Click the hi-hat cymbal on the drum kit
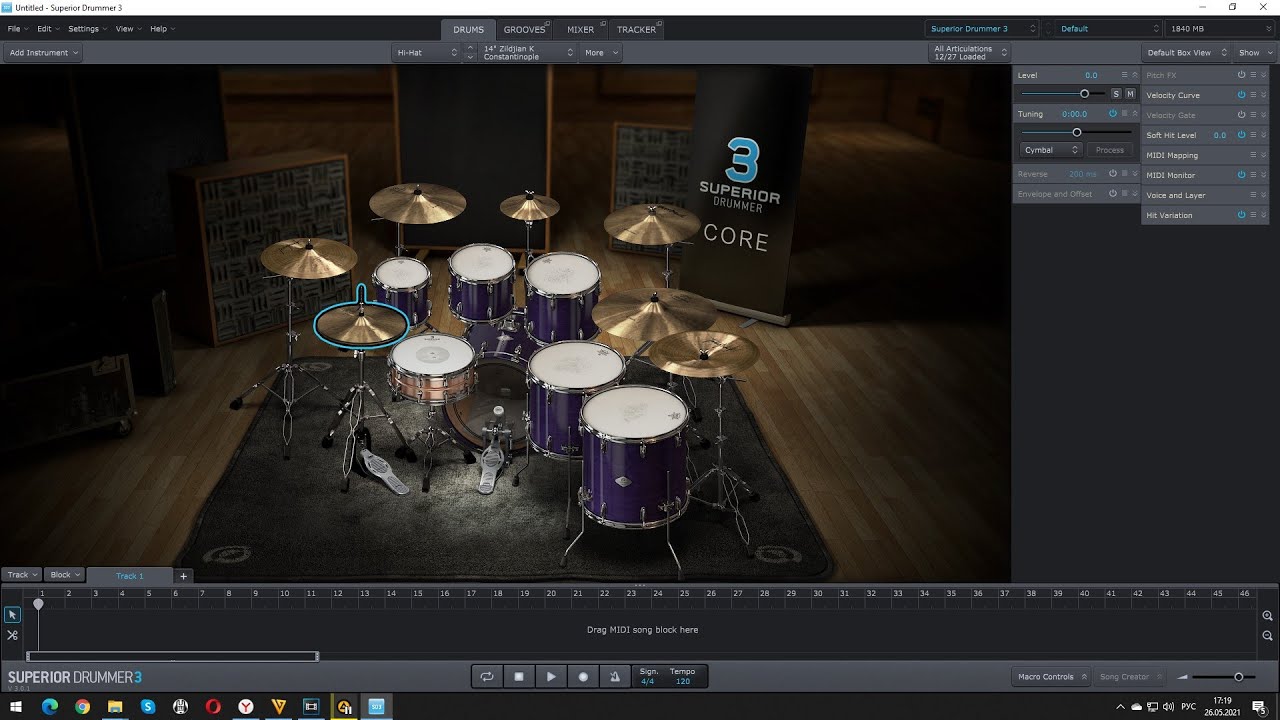The image size is (1280, 720). (x=362, y=324)
